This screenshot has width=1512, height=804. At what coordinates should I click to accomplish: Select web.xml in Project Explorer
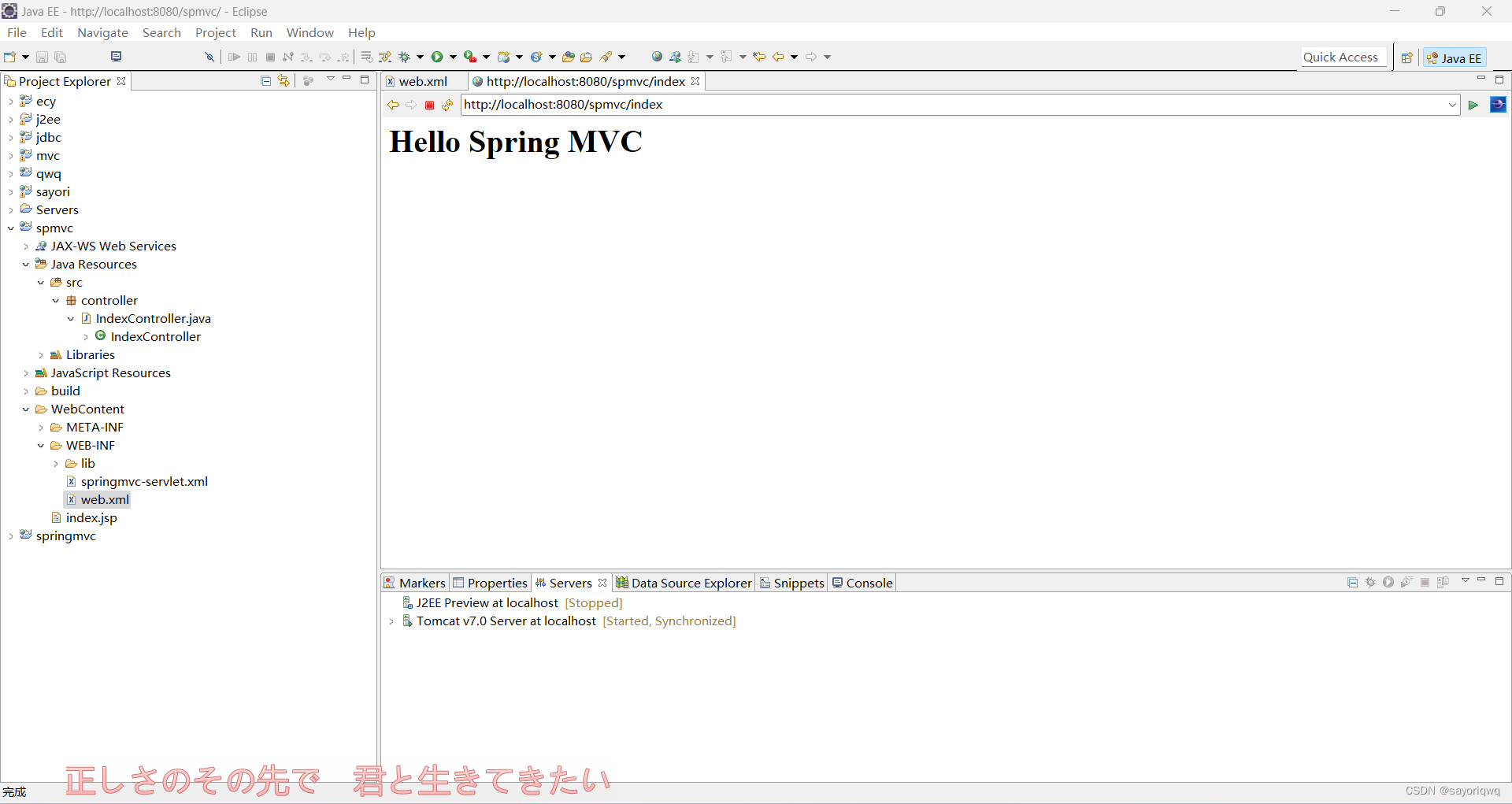click(105, 500)
